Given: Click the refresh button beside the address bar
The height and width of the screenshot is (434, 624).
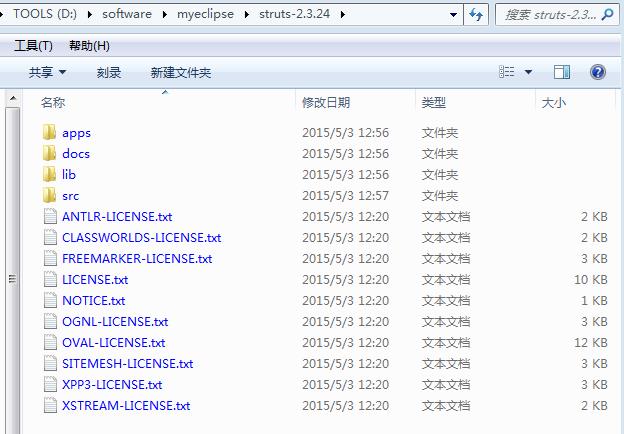Looking at the screenshot, I should coord(476,15).
